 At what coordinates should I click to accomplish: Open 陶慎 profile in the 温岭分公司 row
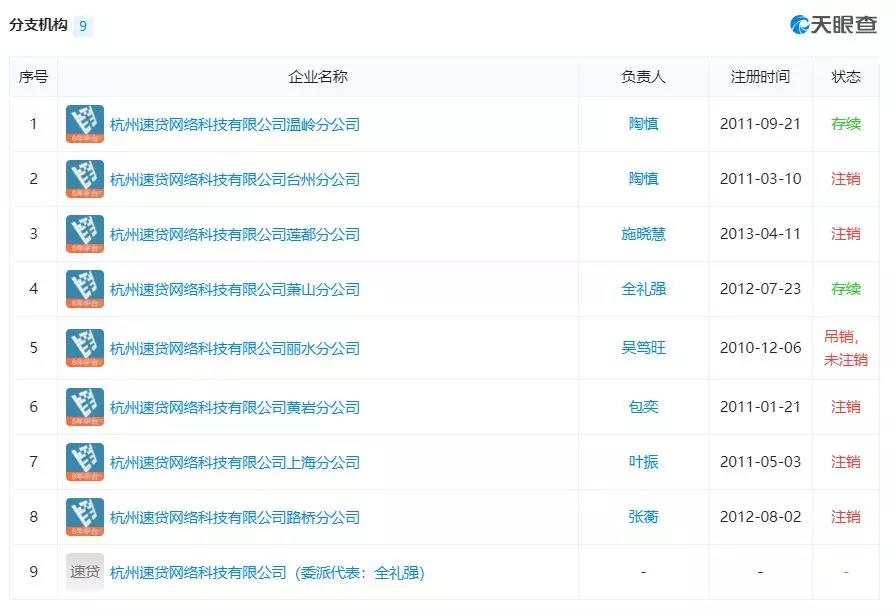[643, 123]
